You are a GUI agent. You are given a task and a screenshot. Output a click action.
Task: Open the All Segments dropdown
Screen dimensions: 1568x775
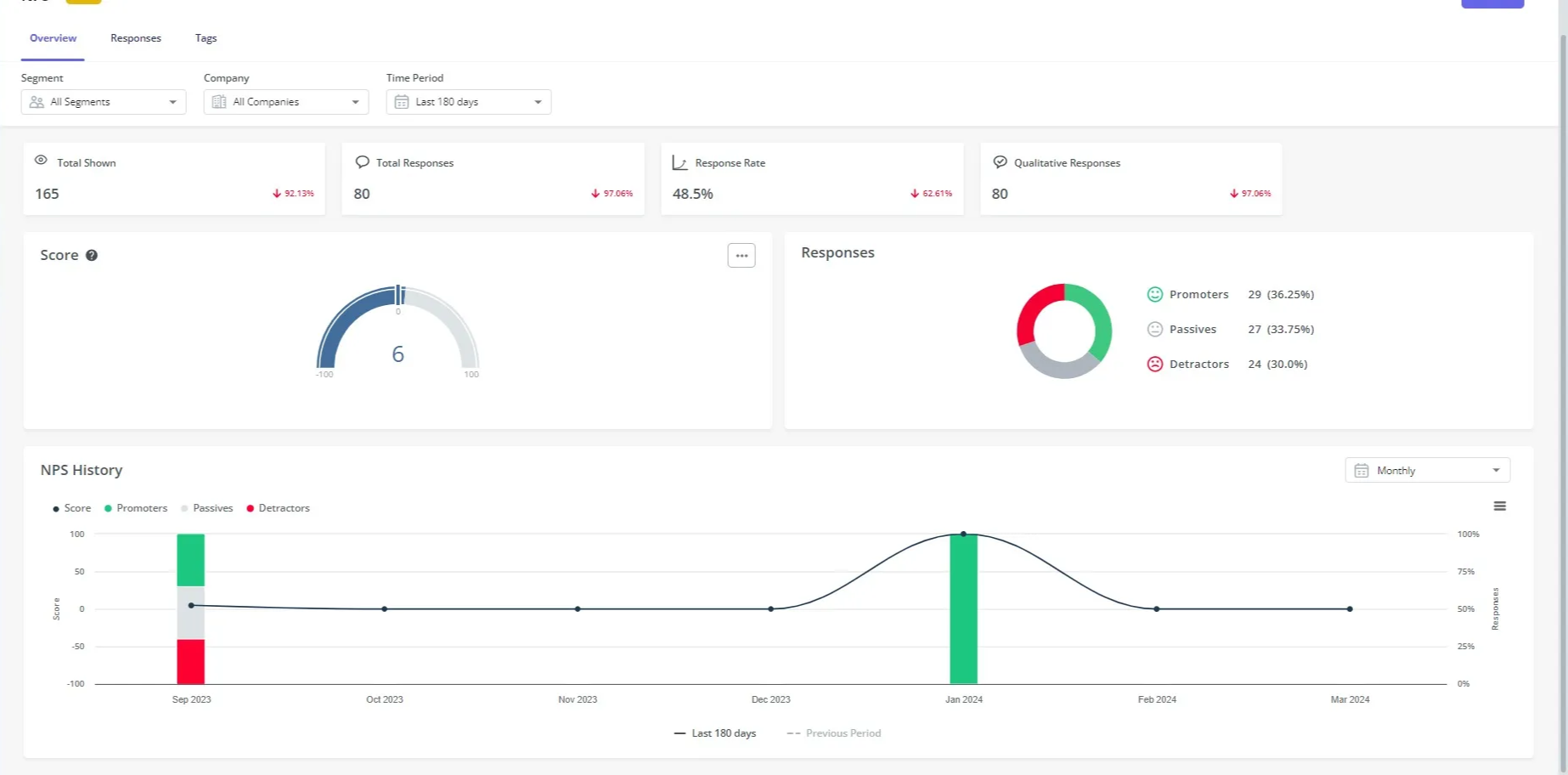coord(103,101)
